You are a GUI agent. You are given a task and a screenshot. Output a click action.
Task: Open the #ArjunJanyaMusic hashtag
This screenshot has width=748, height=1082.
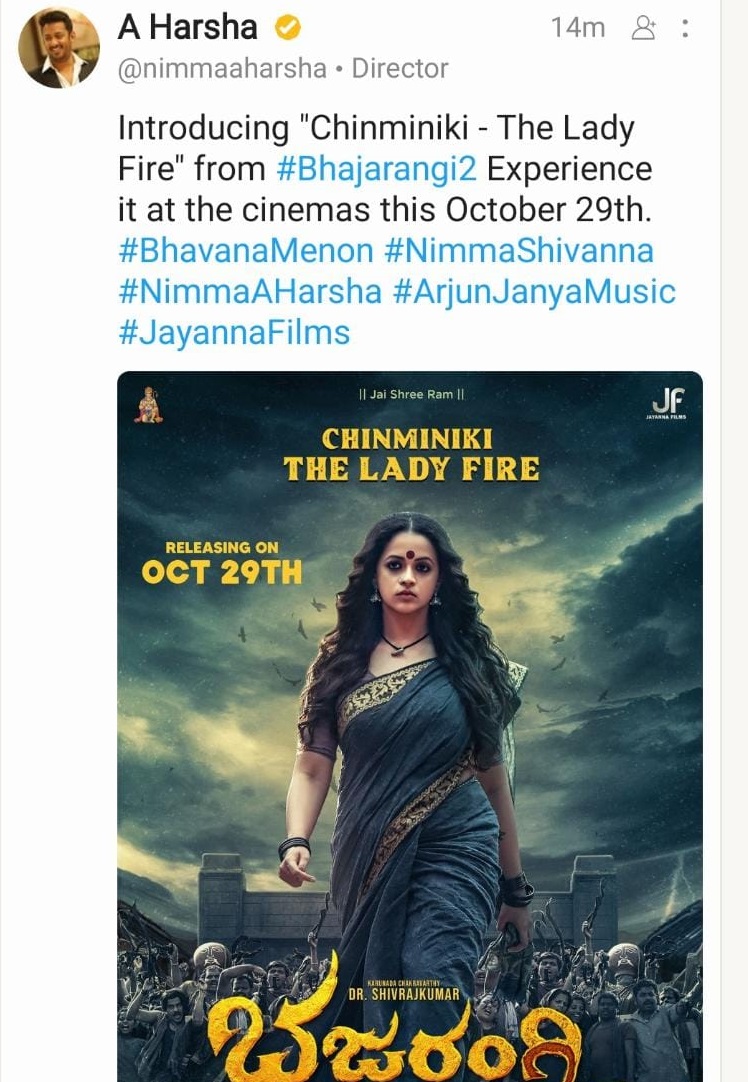click(534, 291)
